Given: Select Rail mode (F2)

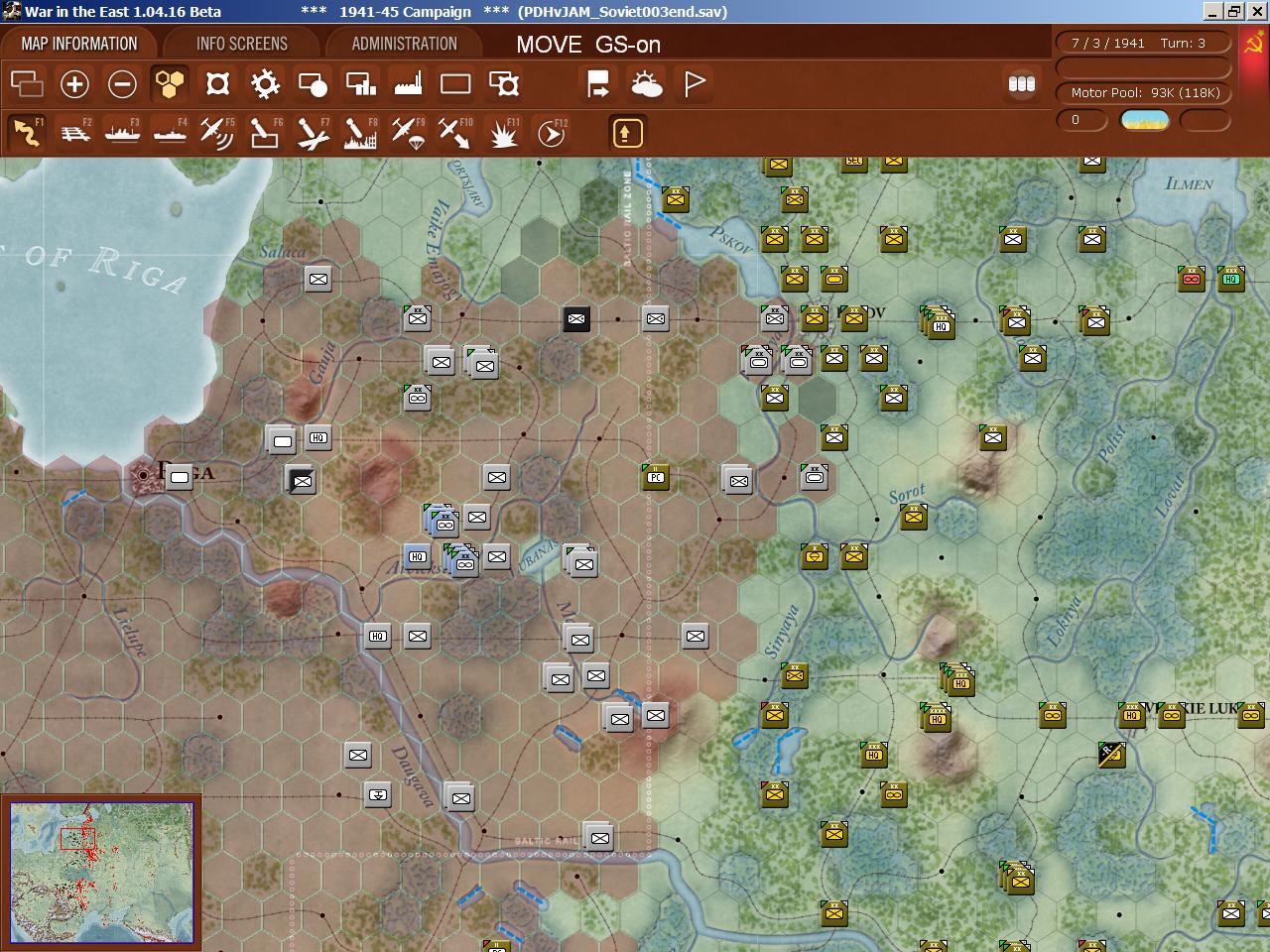Looking at the screenshot, I should [74, 133].
